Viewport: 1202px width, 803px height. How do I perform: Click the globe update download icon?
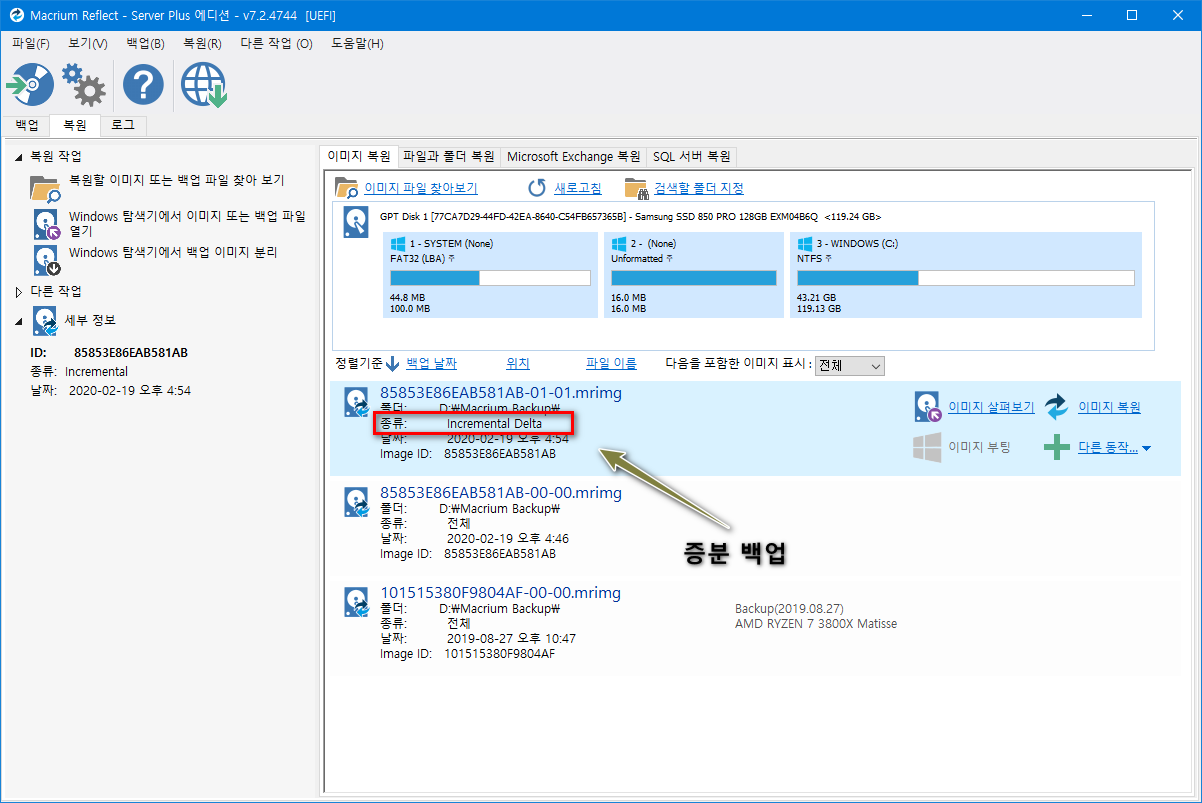point(204,85)
